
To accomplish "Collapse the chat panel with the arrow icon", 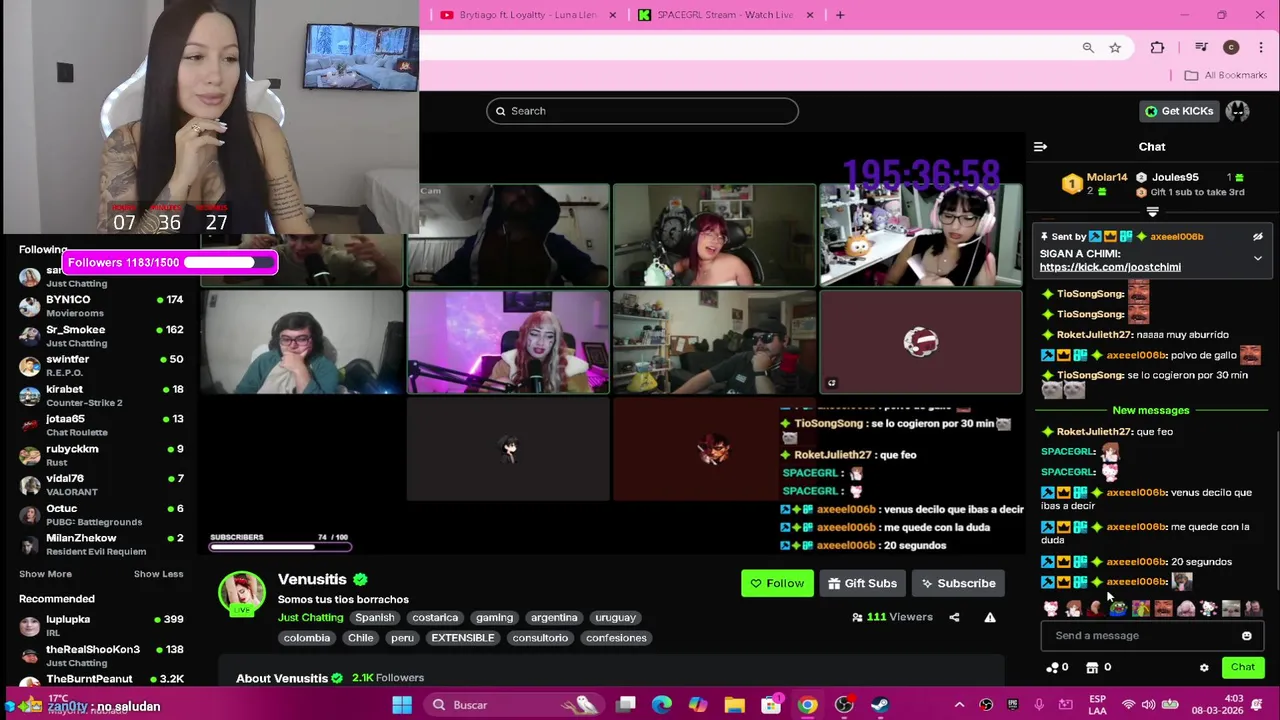I will pos(1040,147).
